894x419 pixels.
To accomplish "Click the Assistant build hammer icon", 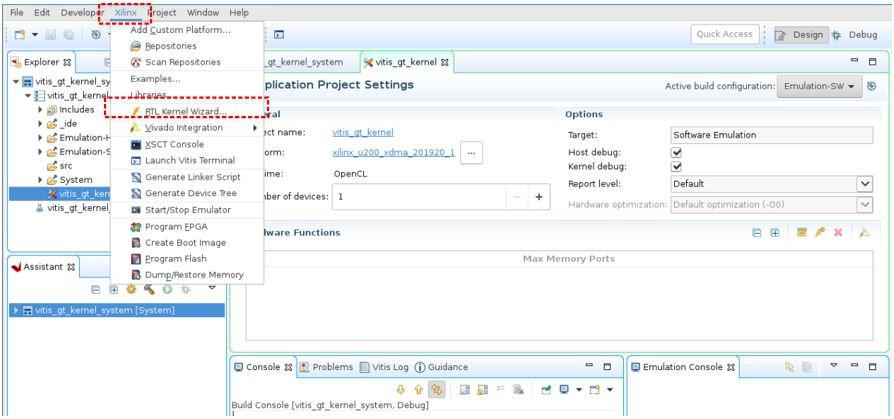I will coord(149,290).
